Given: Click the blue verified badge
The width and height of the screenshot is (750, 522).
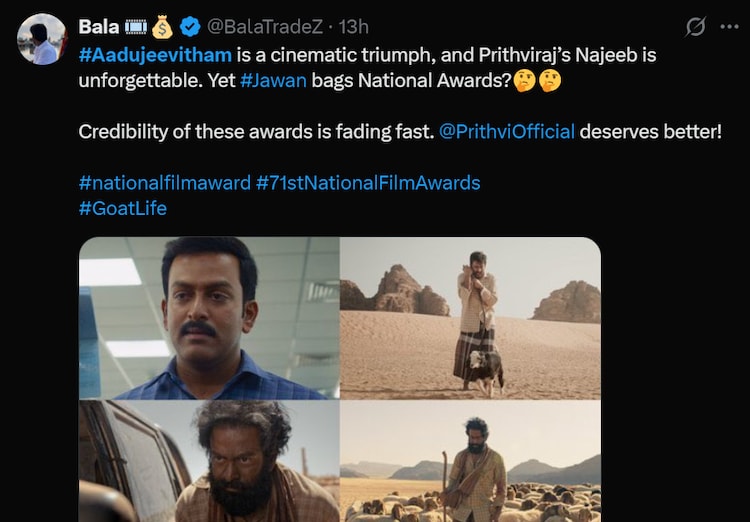Looking at the screenshot, I should click(x=191, y=27).
